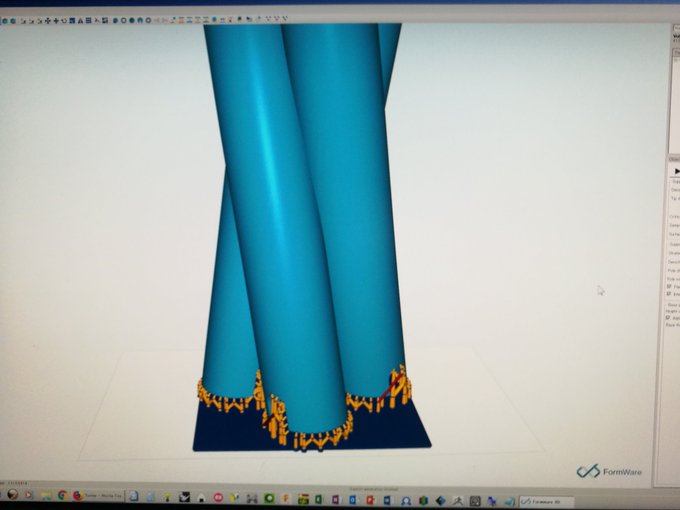Open Google Chrome from the taskbar
The image size is (680, 510).
click(63, 495)
